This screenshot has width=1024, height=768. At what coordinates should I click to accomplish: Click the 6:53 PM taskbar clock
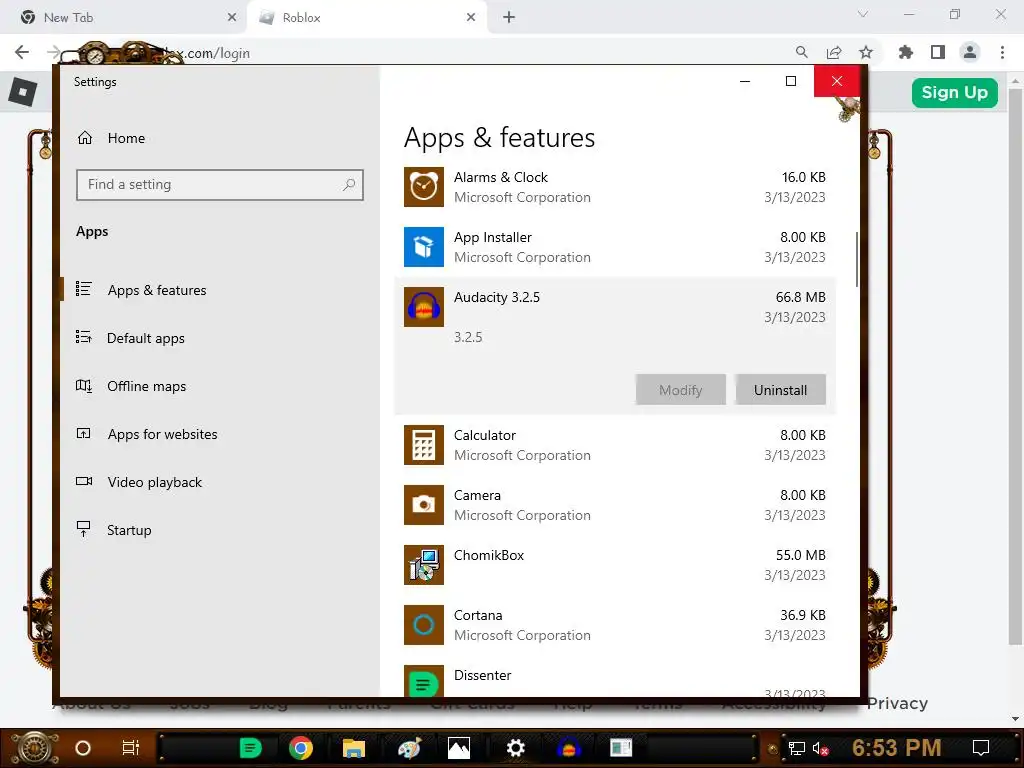click(896, 748)
